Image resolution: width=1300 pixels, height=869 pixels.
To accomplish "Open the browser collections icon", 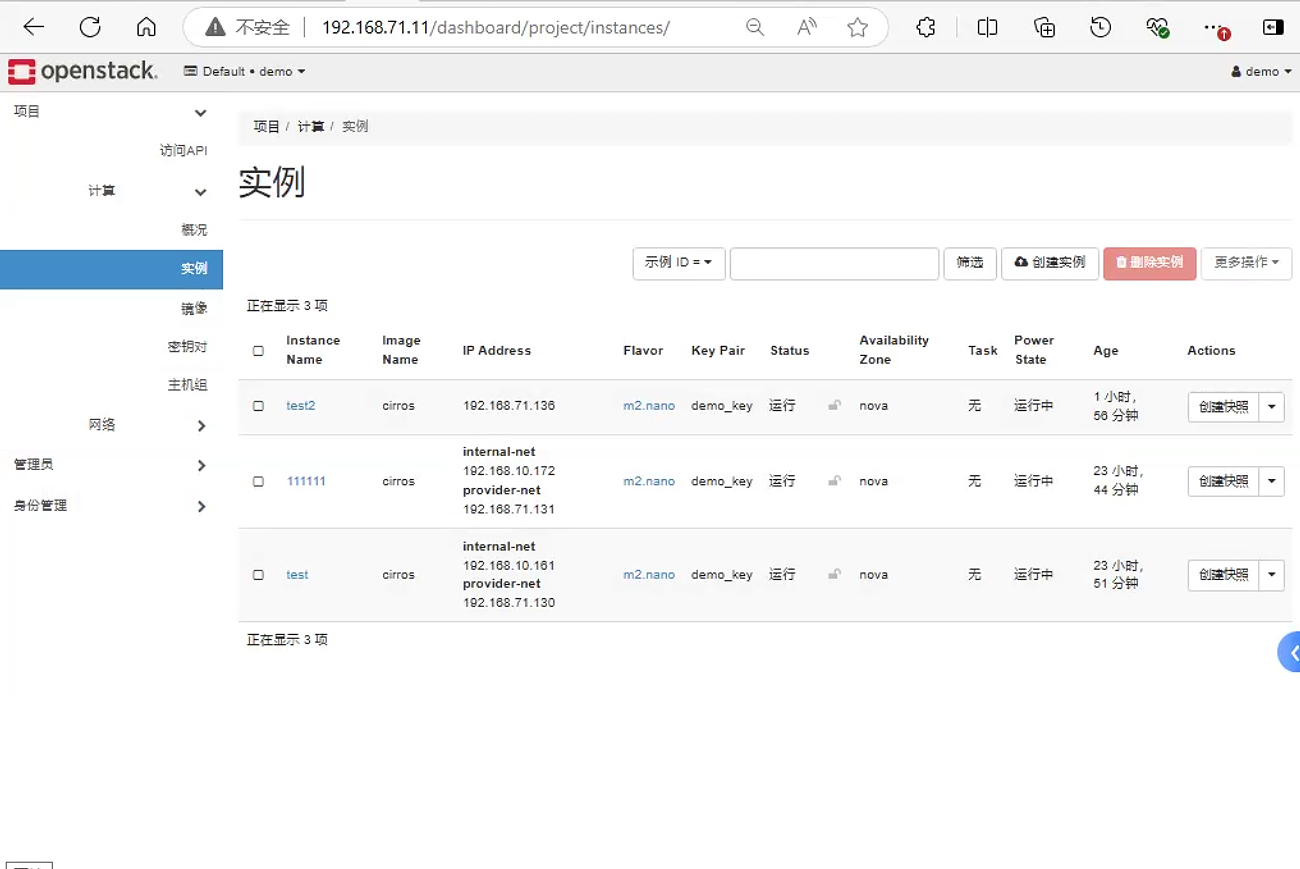I will coord(1044,28).
